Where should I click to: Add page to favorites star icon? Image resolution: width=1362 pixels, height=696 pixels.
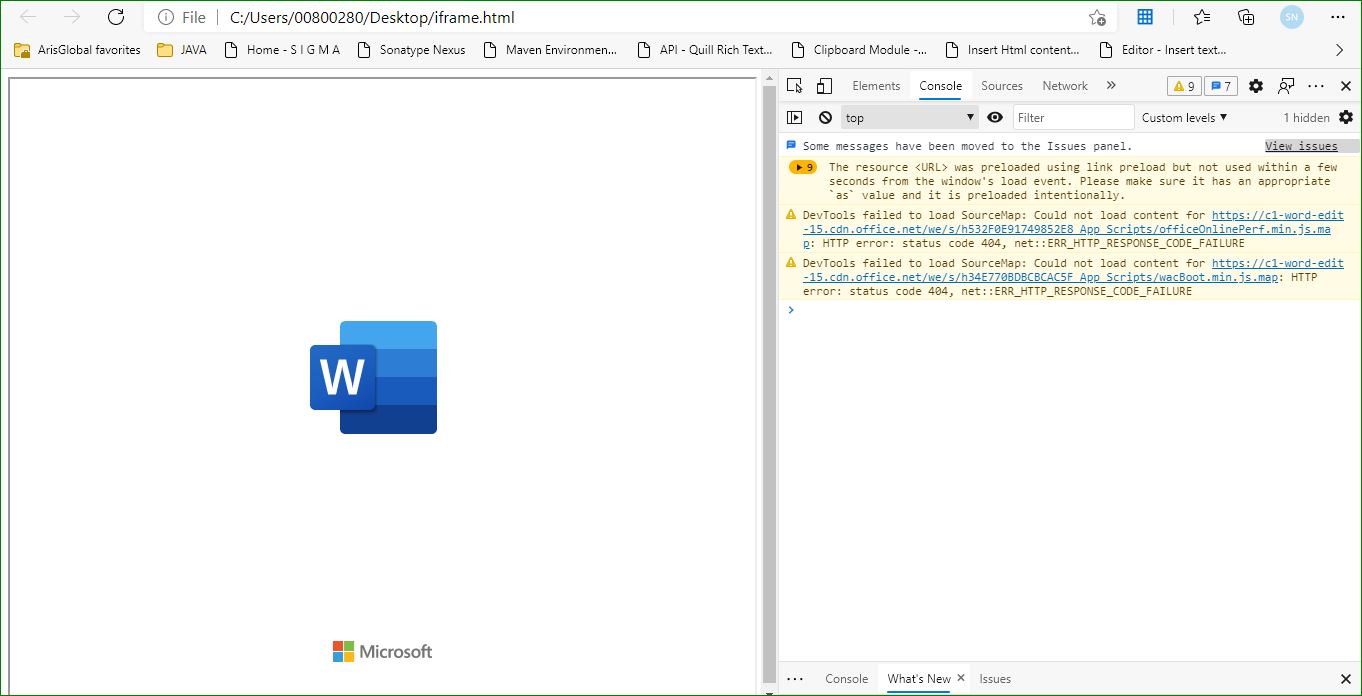(x=1097, y=17)
